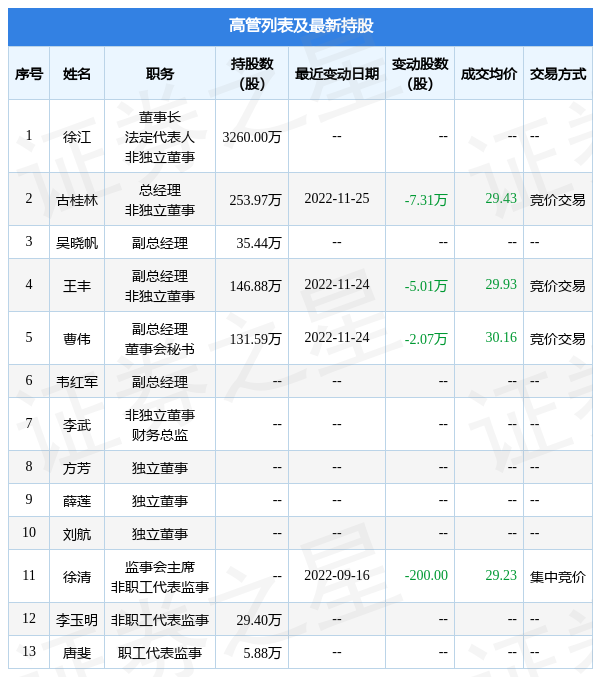This screenshot has width=593, height=677.
Task: Select the shareholding value 3260.00万
Action: pos(252,137)
